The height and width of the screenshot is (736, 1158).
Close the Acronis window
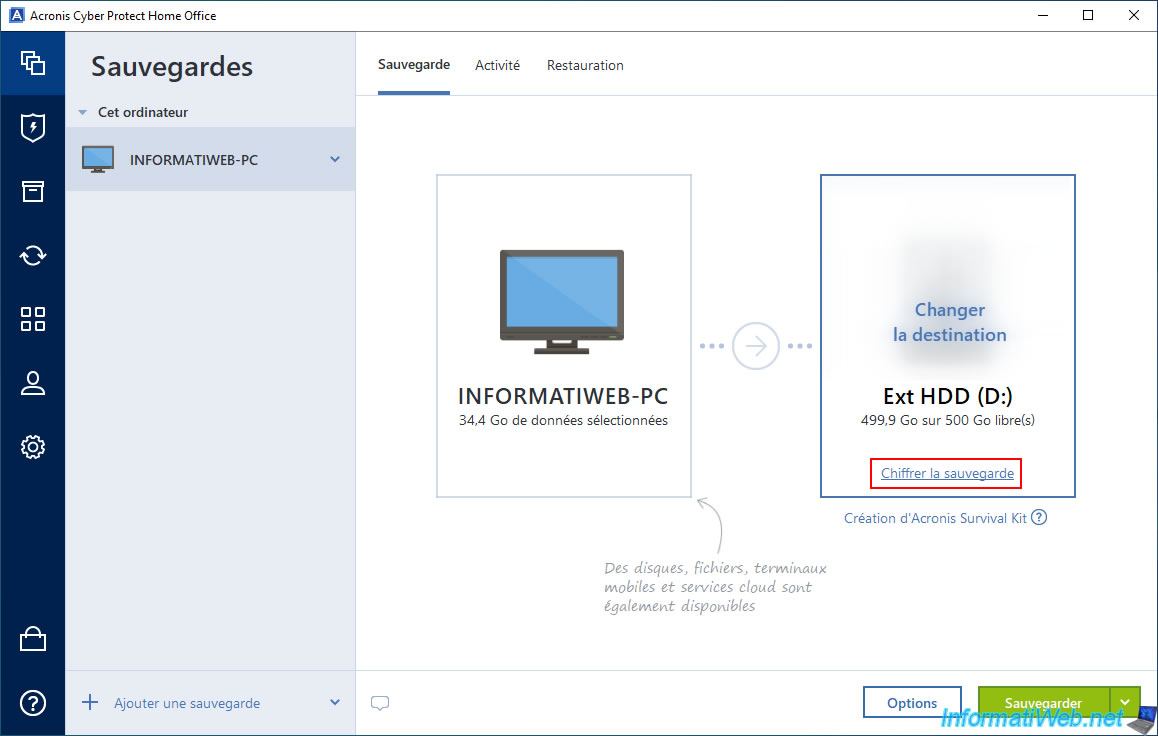pos(1134,16)
